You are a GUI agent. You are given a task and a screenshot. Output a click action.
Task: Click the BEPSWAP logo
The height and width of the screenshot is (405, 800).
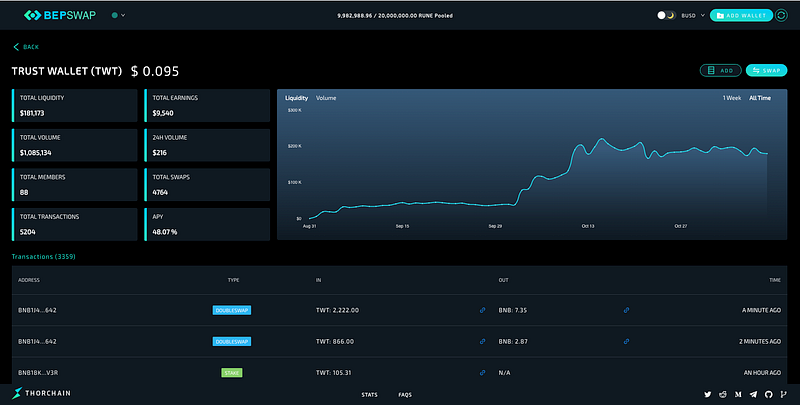[x=60, y=15]
